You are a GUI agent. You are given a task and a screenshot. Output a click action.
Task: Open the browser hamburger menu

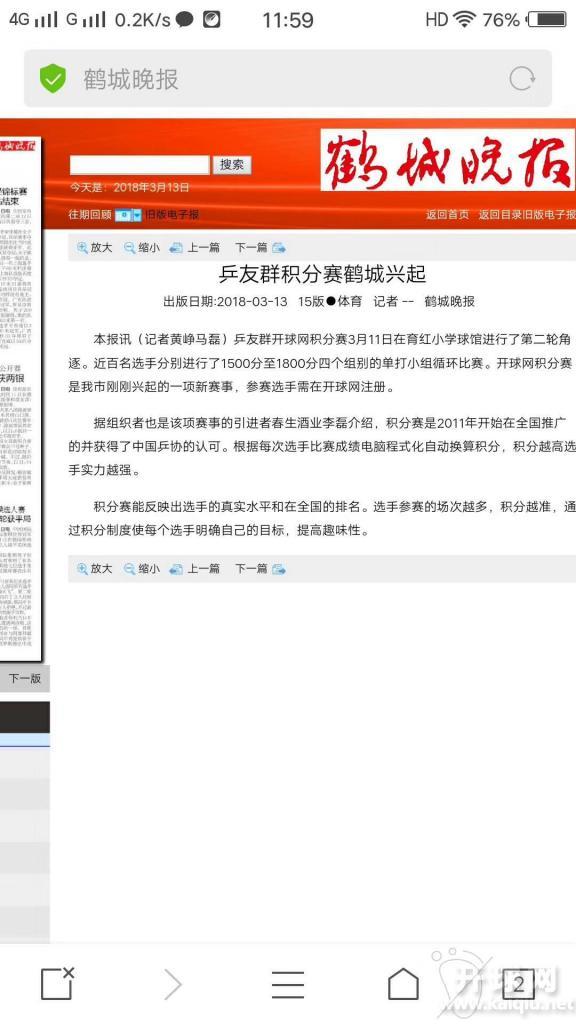click(x=288, y=984)
